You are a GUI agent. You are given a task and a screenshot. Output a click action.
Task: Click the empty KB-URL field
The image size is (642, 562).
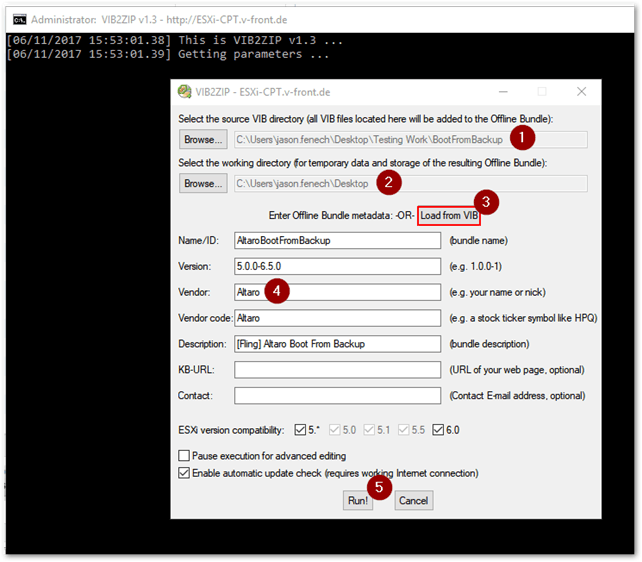[x=337, y=370]
